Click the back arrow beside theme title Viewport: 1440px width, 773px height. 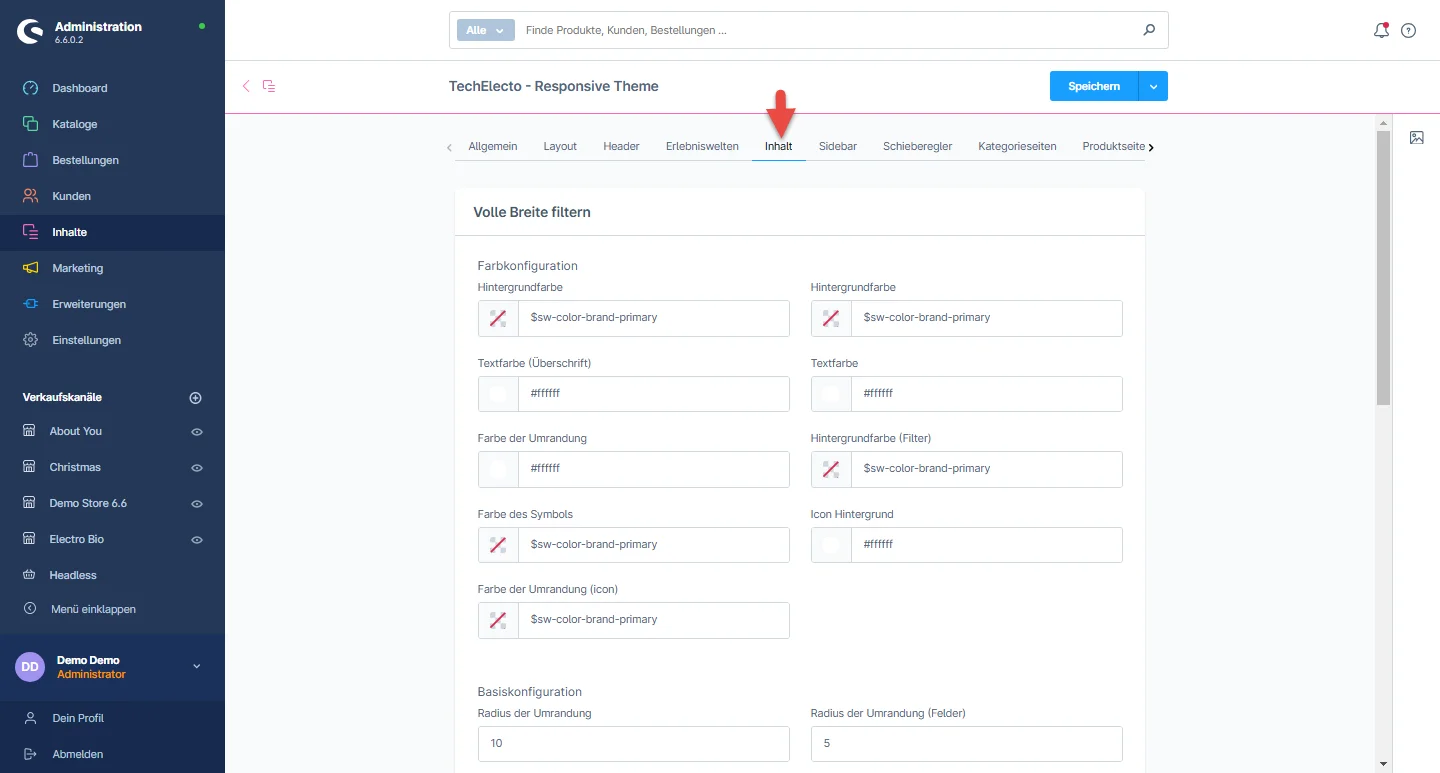pos(246,86)
